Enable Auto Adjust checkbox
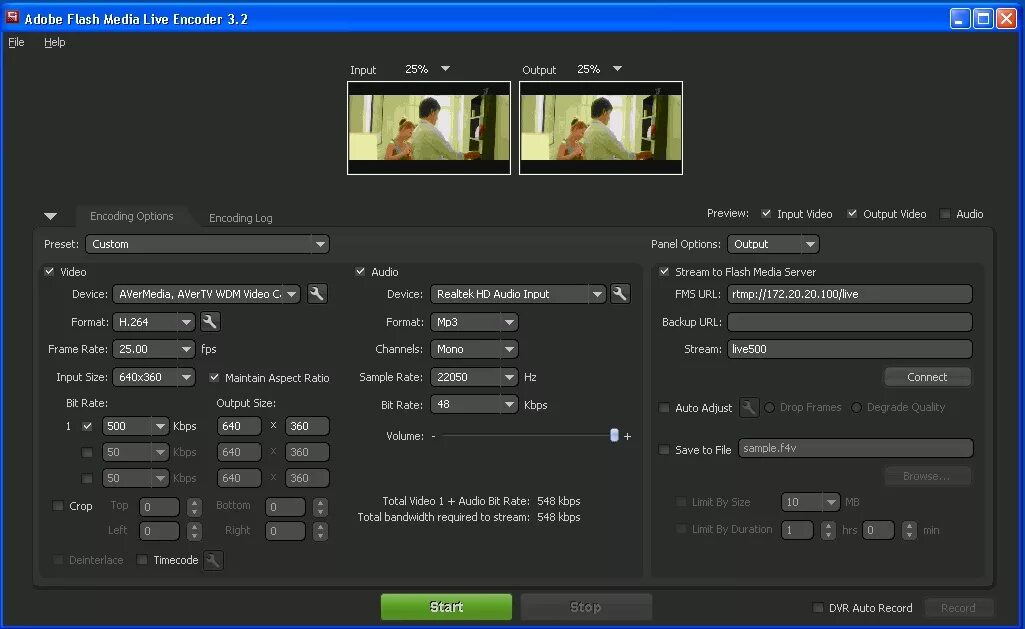Screen dimensions: 1025x629 [664, 407]
